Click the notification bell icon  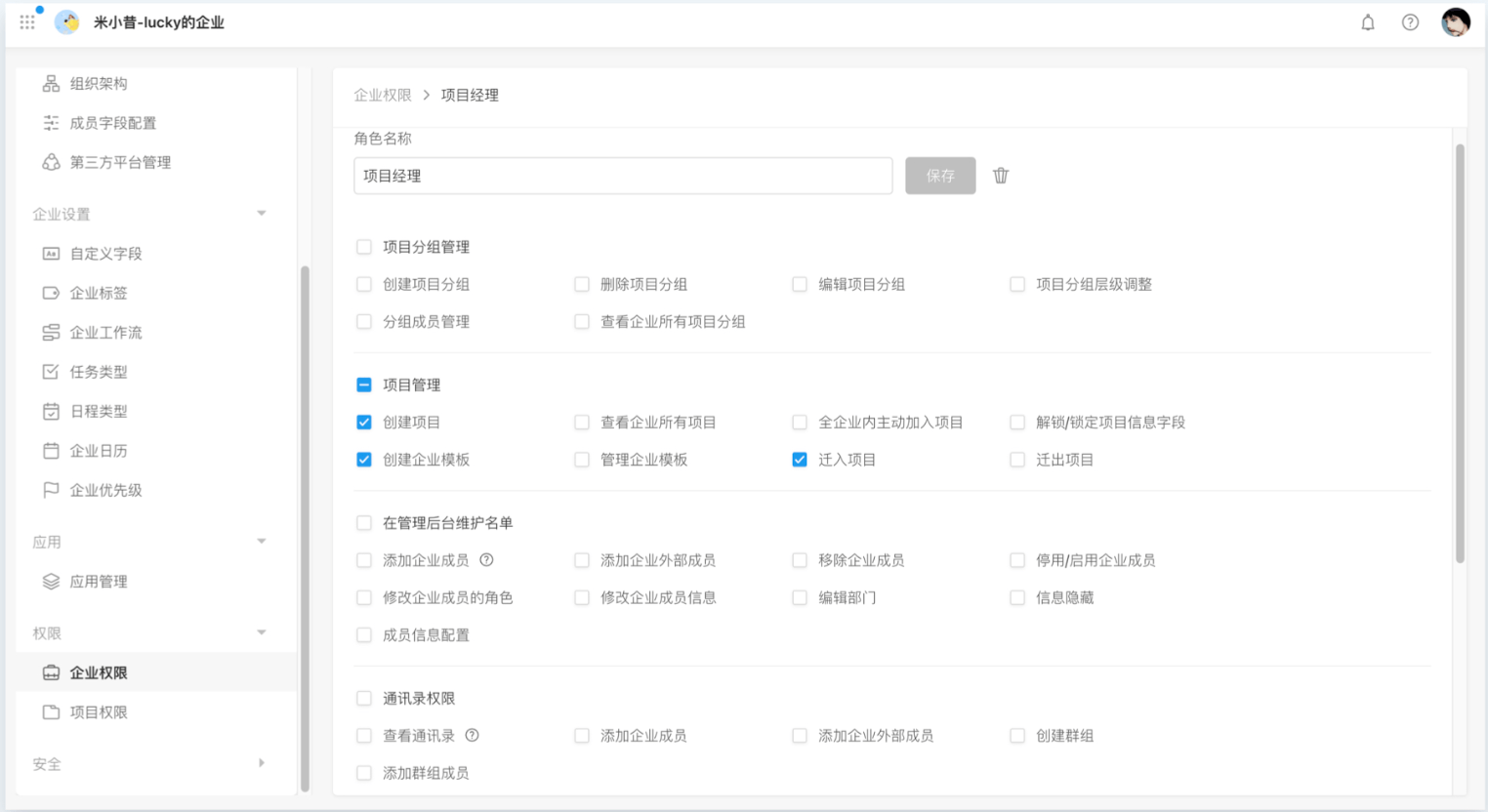click(x=1367, y=22)
